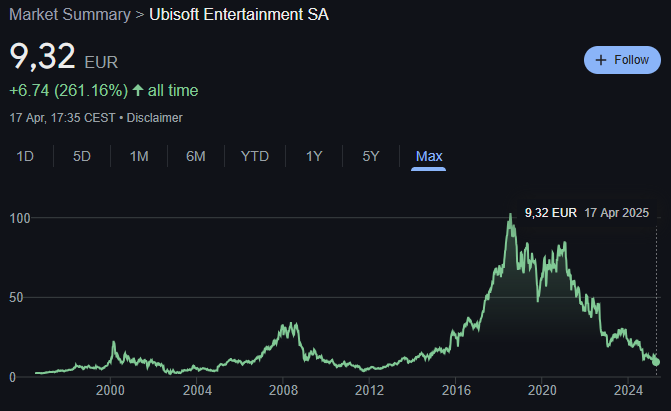Click the endpoint dot on the chart

tap(656, 361)
